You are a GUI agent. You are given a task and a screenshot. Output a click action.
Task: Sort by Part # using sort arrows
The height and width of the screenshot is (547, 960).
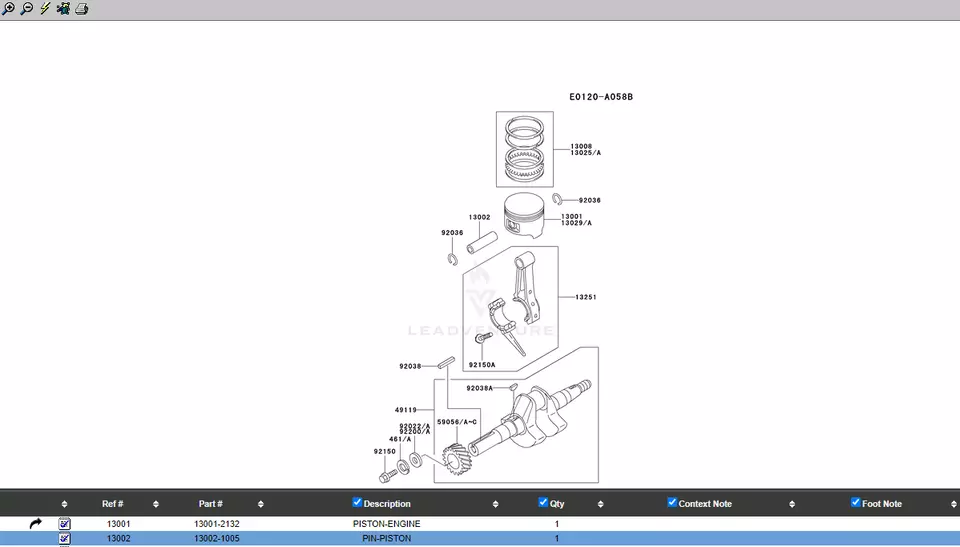tap(261, 504)
